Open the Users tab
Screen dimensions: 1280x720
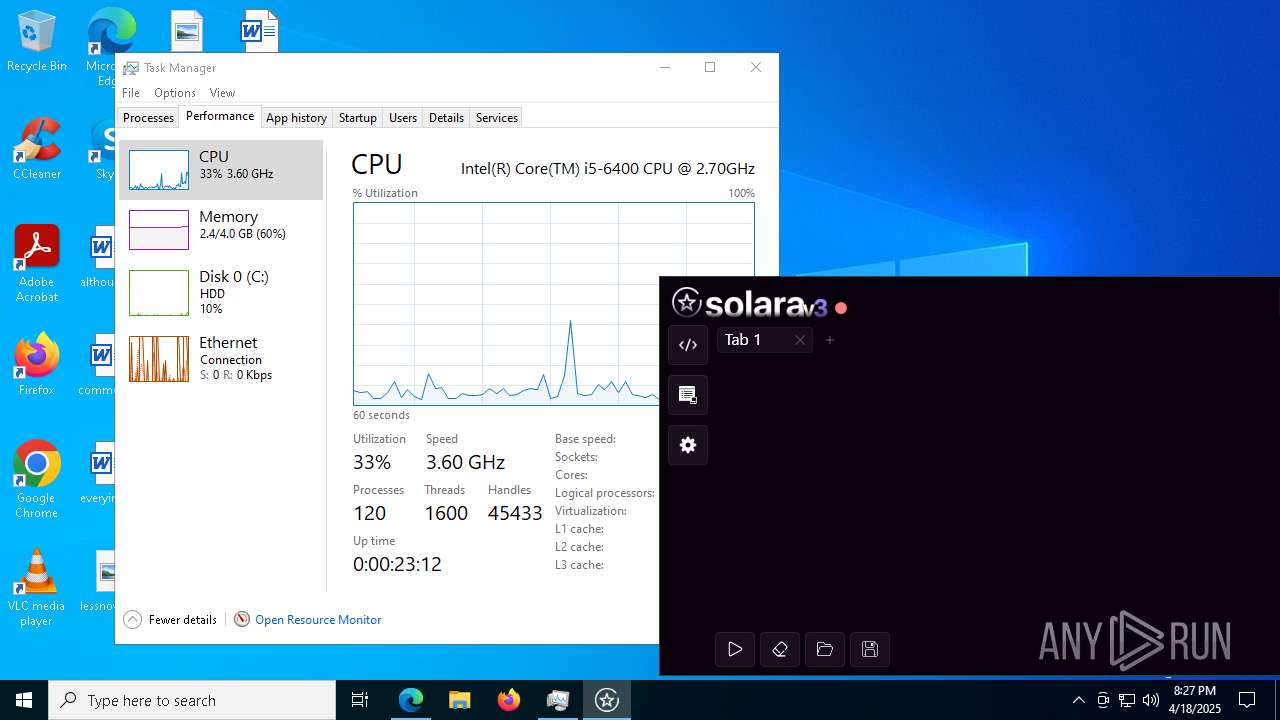point(403,117)
